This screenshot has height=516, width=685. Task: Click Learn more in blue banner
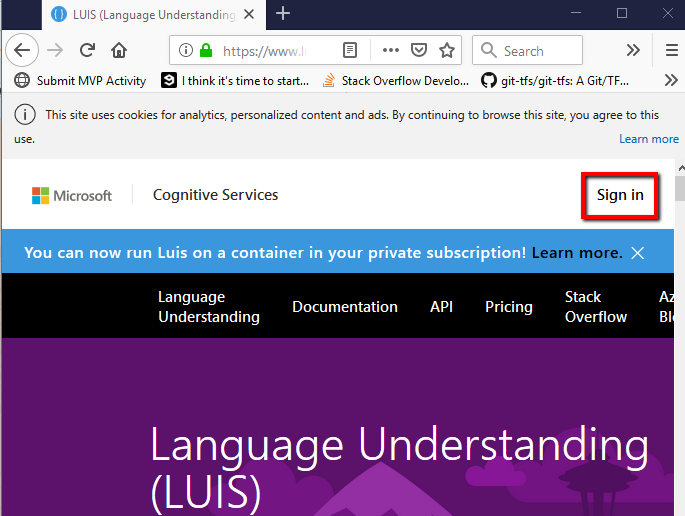(577, 253)
